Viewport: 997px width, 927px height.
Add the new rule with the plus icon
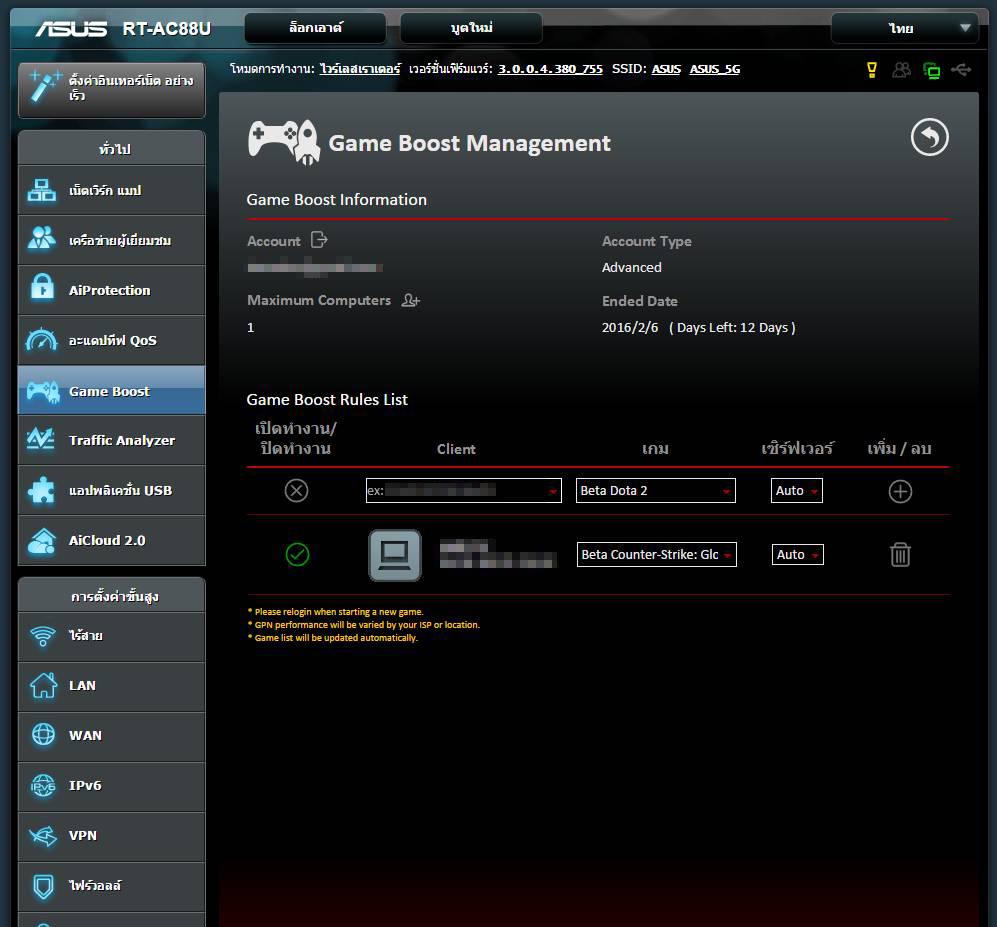900,491
